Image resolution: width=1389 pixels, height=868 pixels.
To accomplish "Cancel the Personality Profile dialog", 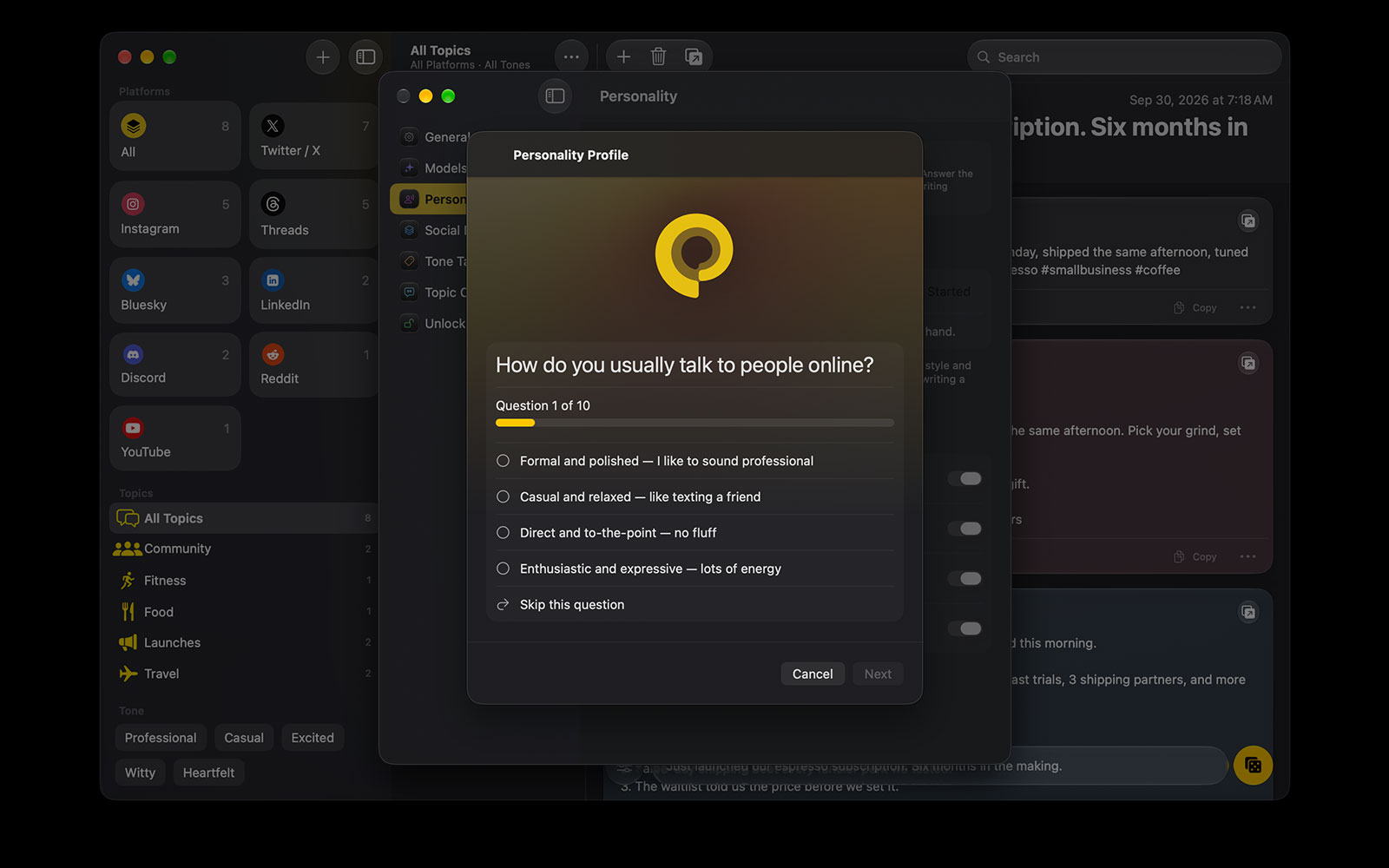I will click(813, 674).
